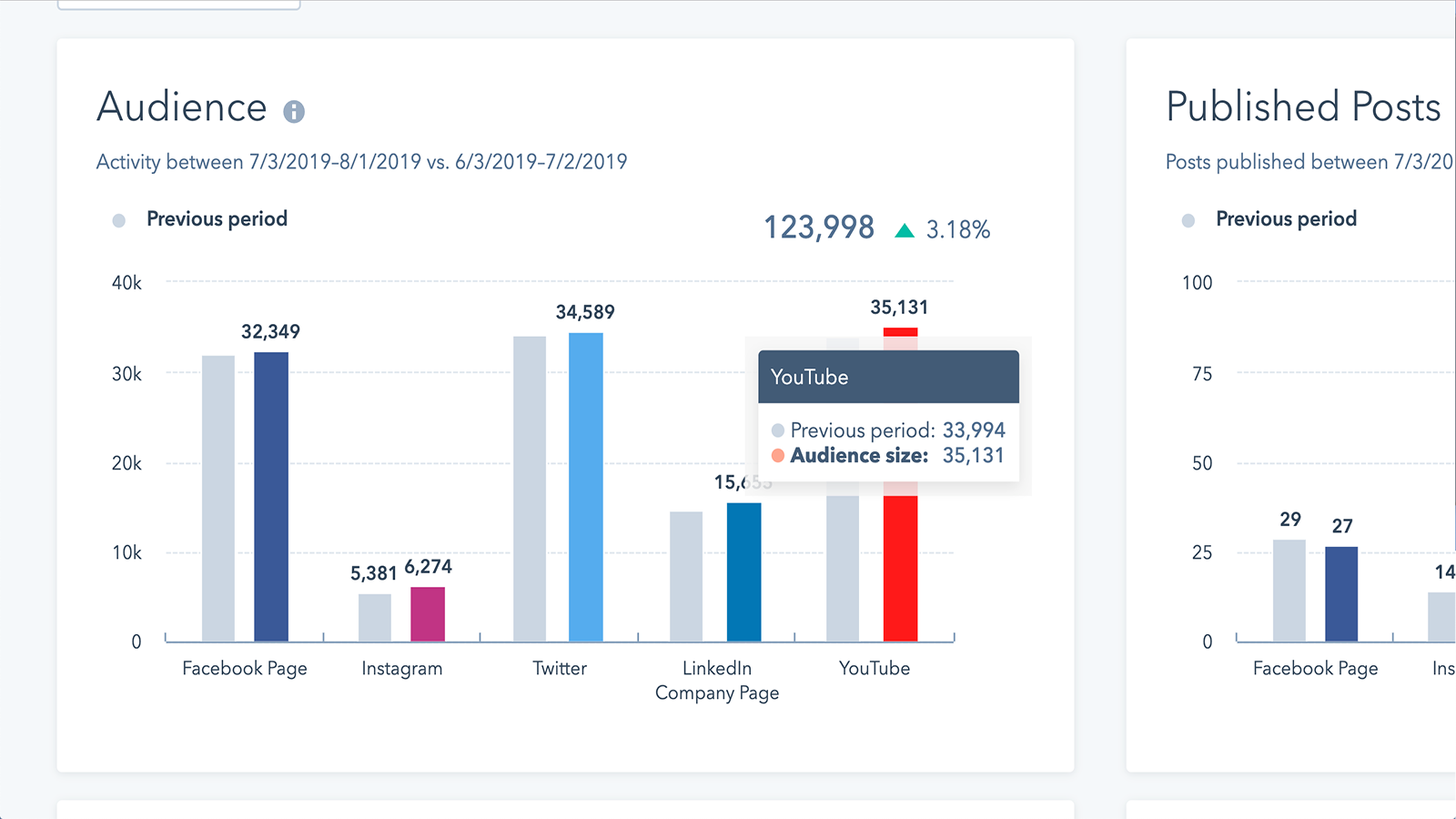
Task: Click the total audience value 123,998
Action: coord(817,227)
